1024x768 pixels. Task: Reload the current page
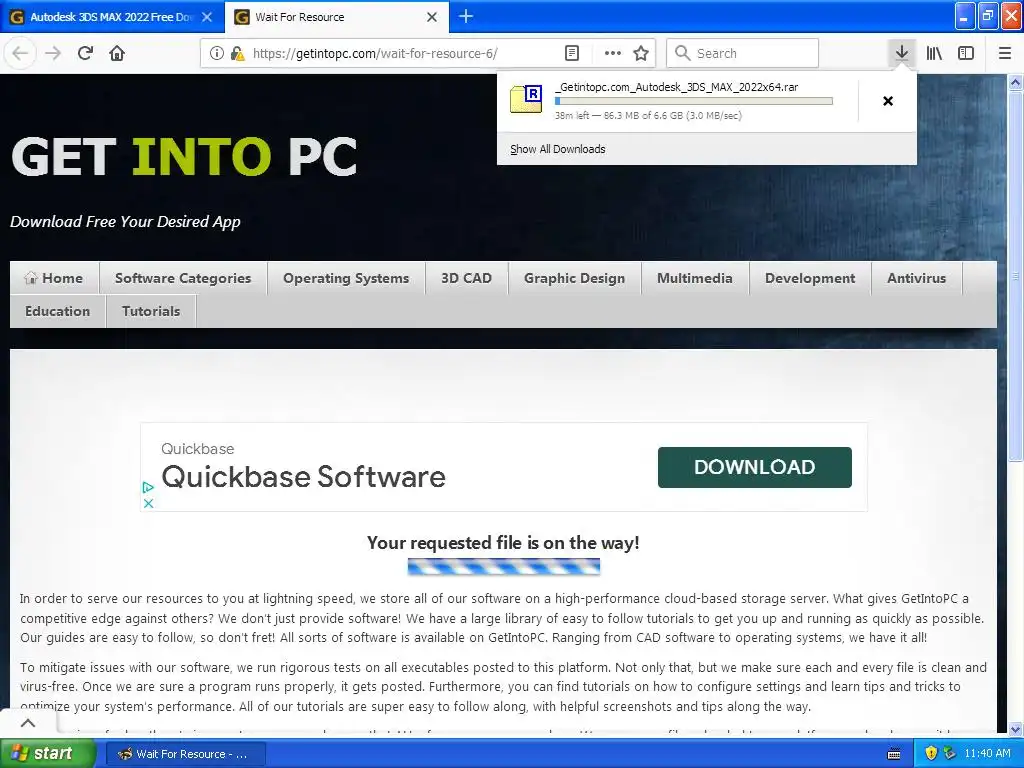pos(85,53)
